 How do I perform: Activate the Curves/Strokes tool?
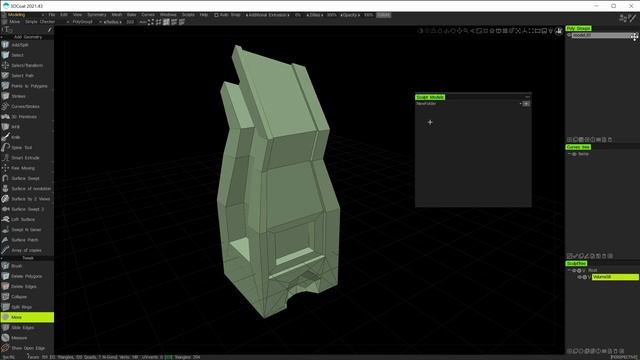click(27, 107)
